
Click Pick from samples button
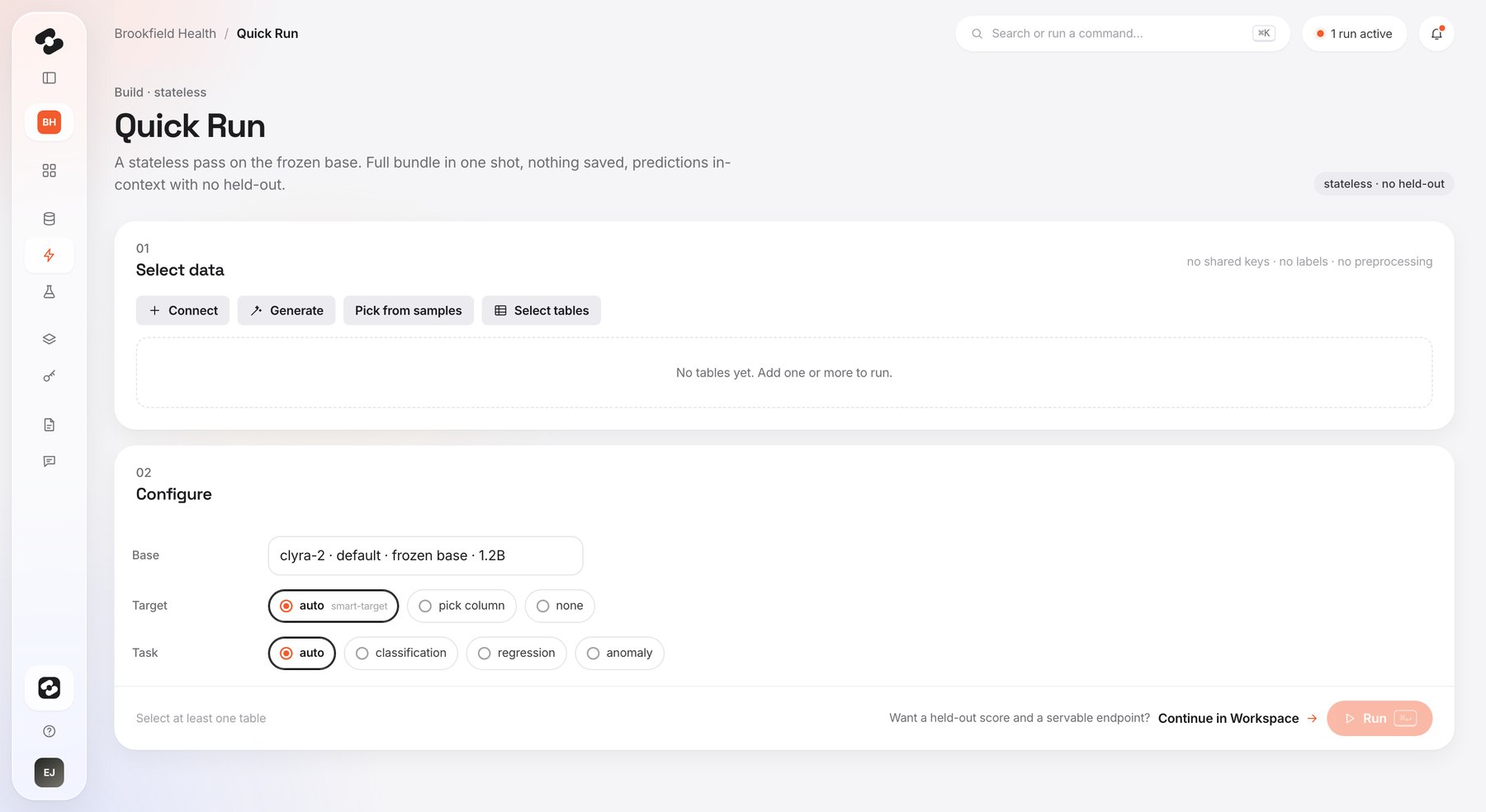click(x=409, y=310)
